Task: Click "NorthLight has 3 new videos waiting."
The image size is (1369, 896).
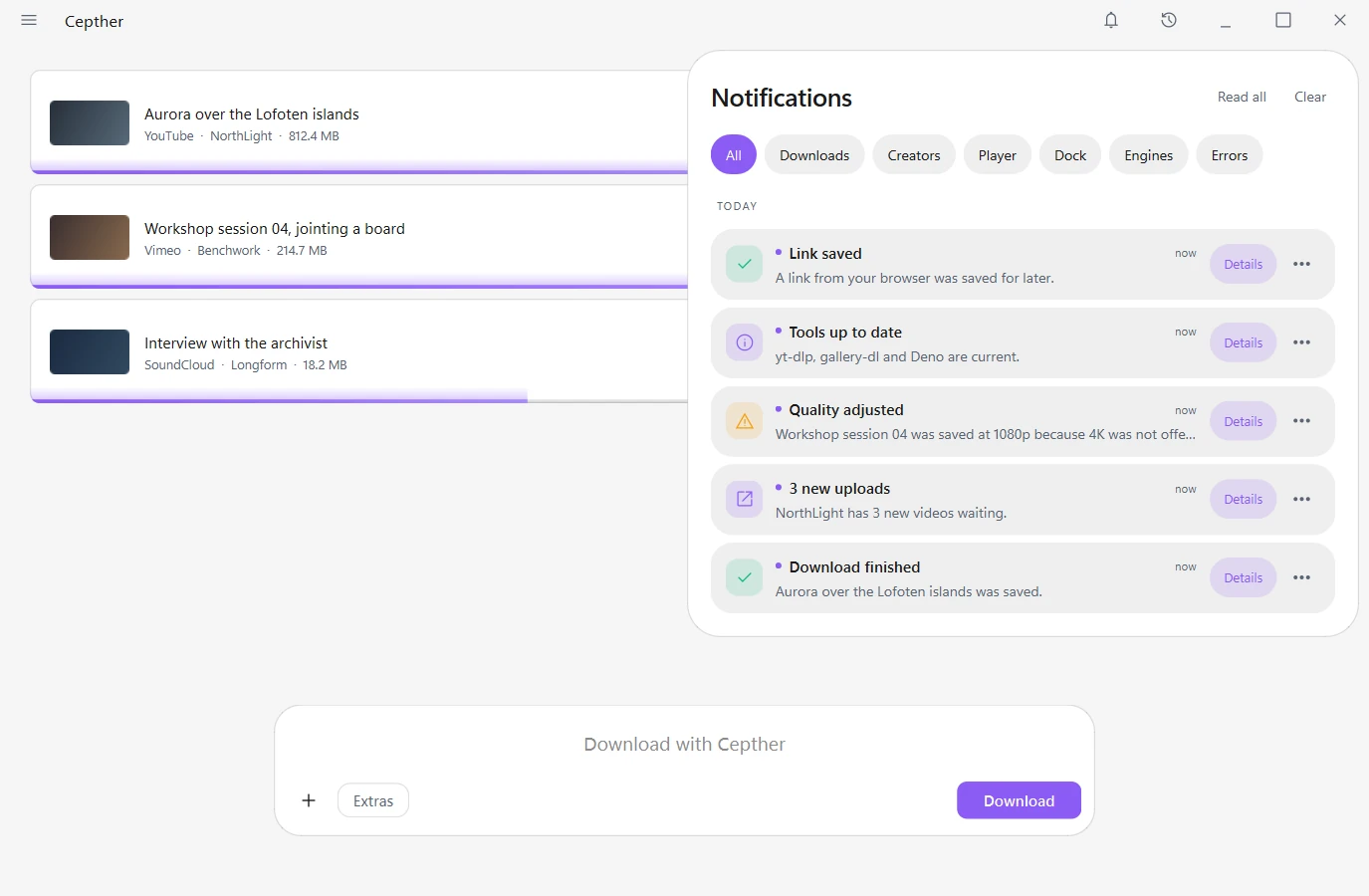Action: (x=891, y=513)
